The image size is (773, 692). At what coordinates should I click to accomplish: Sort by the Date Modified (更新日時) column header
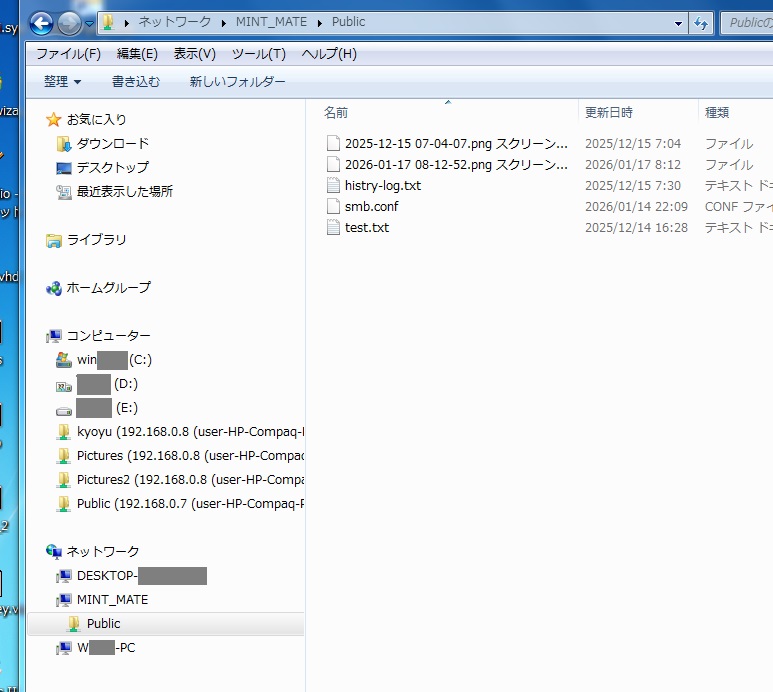click(x=608, y=113)
